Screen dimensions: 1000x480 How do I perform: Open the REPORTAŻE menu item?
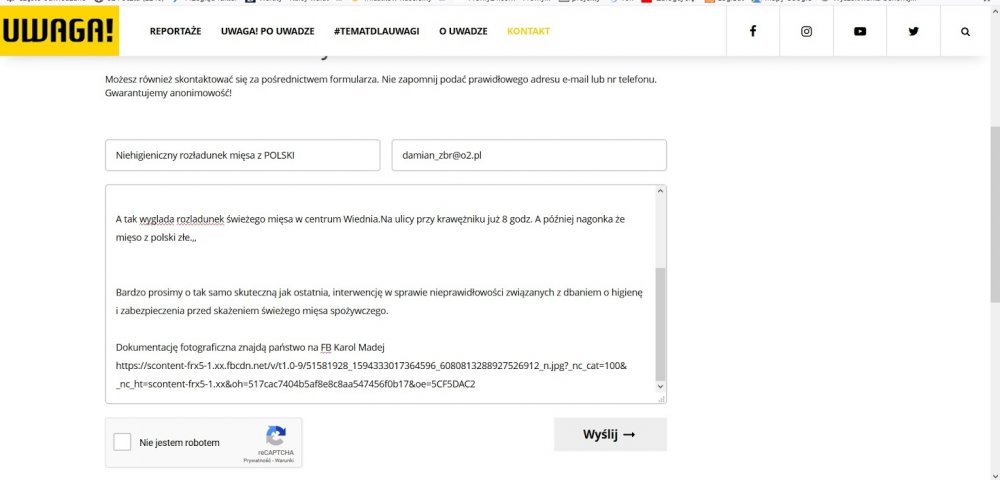(x=175, y=31)
